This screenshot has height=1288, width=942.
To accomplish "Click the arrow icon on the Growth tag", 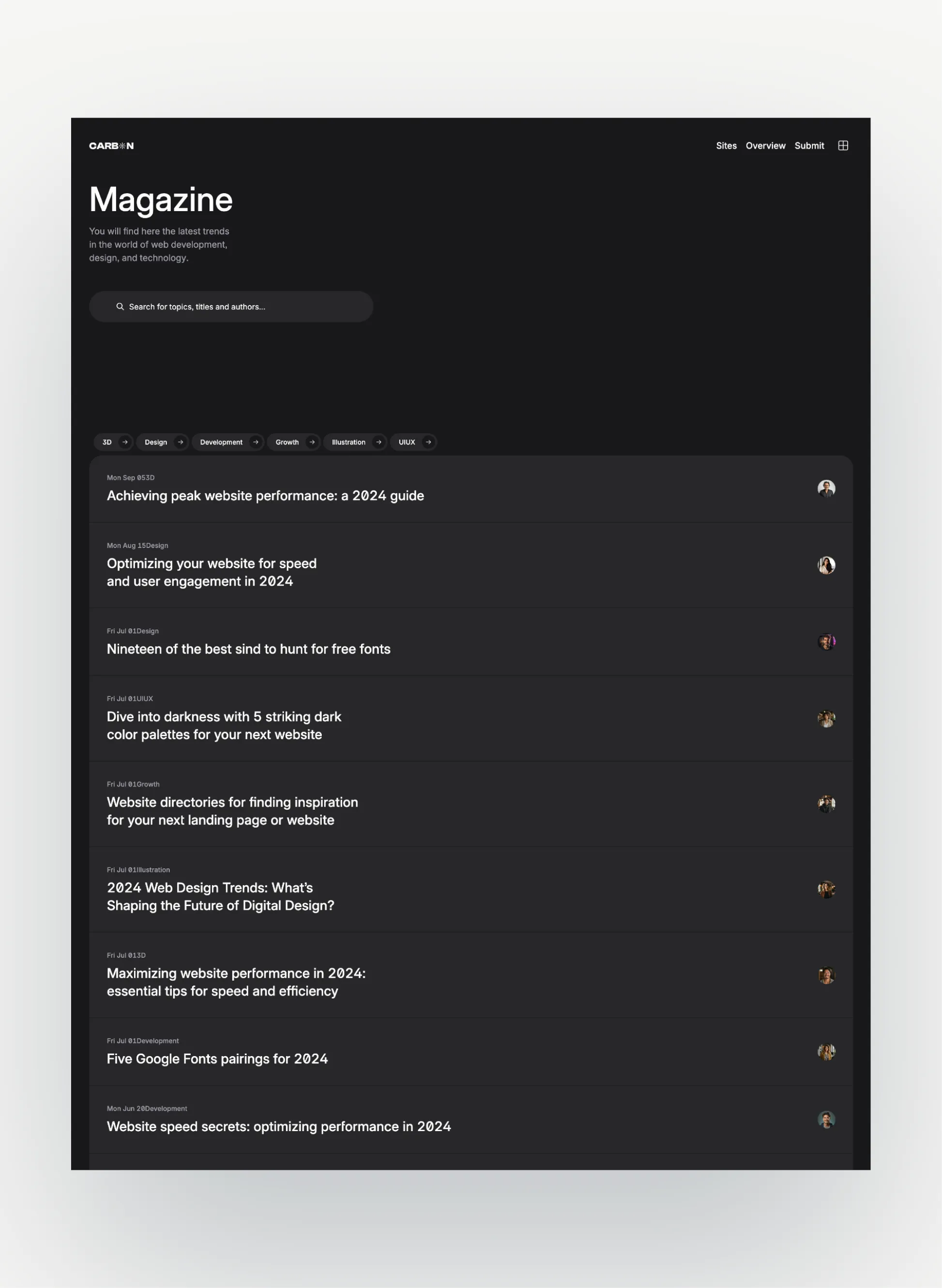I will (312, 442).
